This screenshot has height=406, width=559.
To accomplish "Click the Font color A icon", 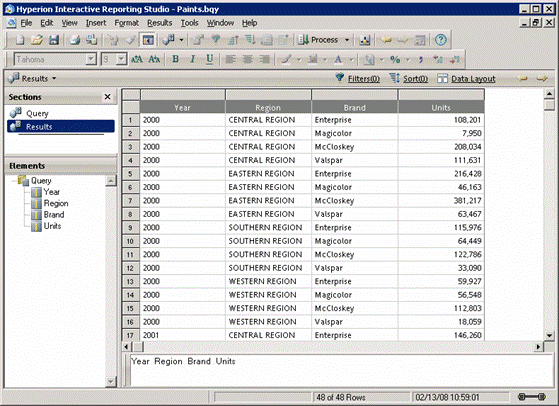I will point(338,59).
